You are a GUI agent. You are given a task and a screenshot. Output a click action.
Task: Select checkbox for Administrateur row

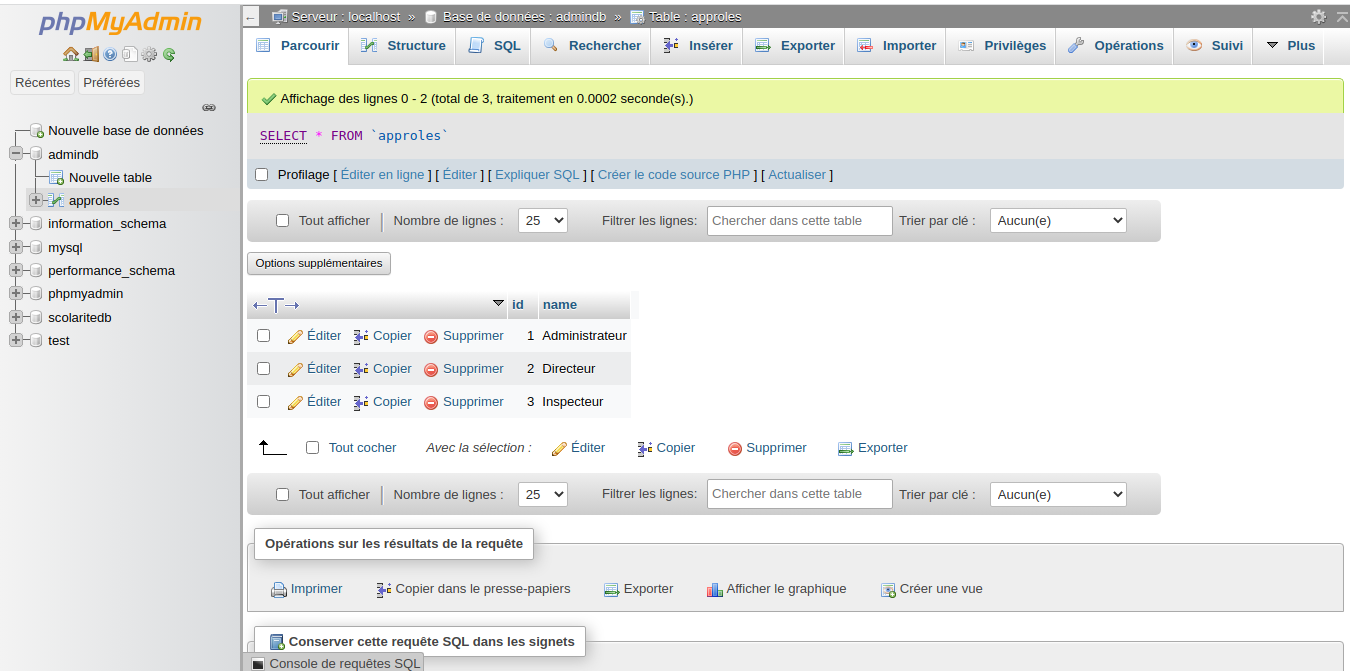point(264,336)
